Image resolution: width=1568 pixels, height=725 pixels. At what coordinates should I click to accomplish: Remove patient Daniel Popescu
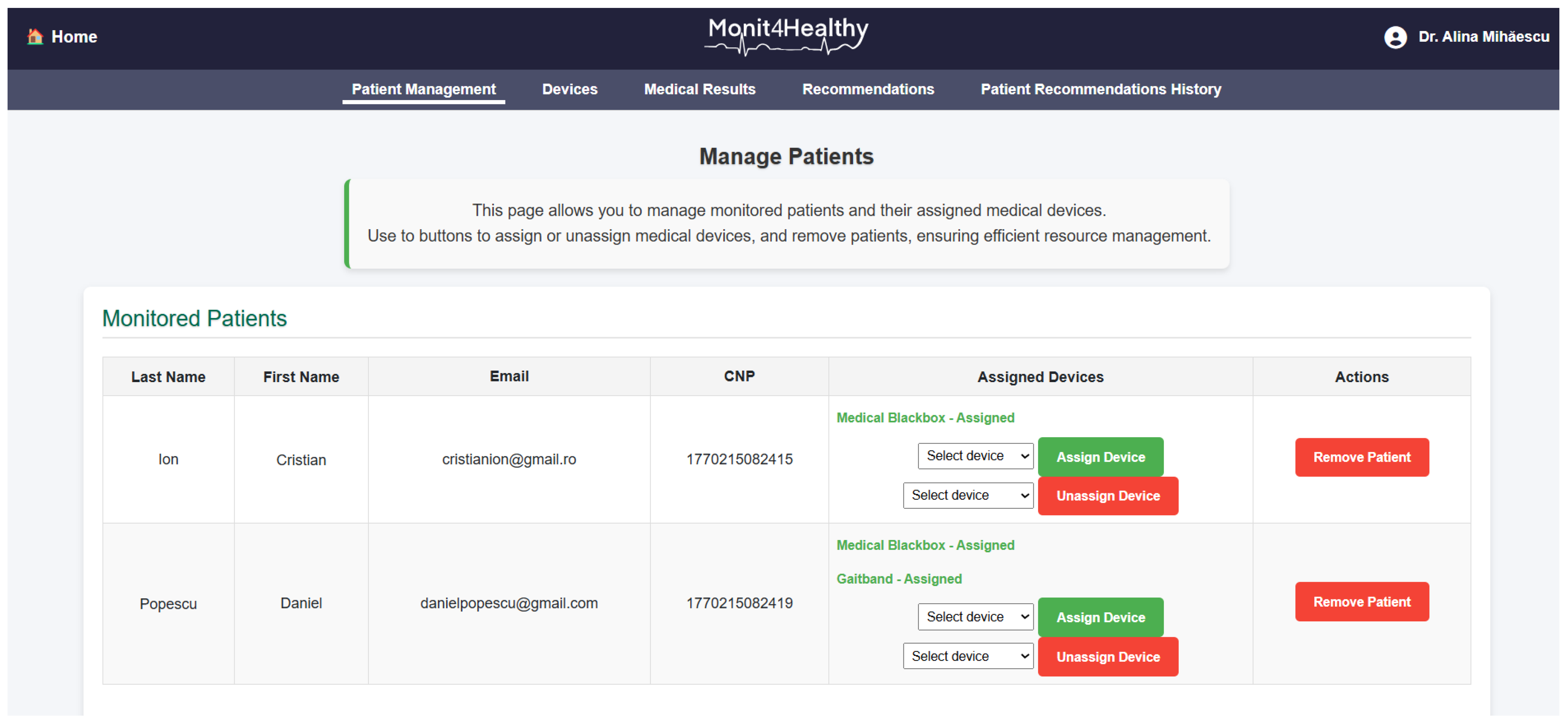point(1361,602)
